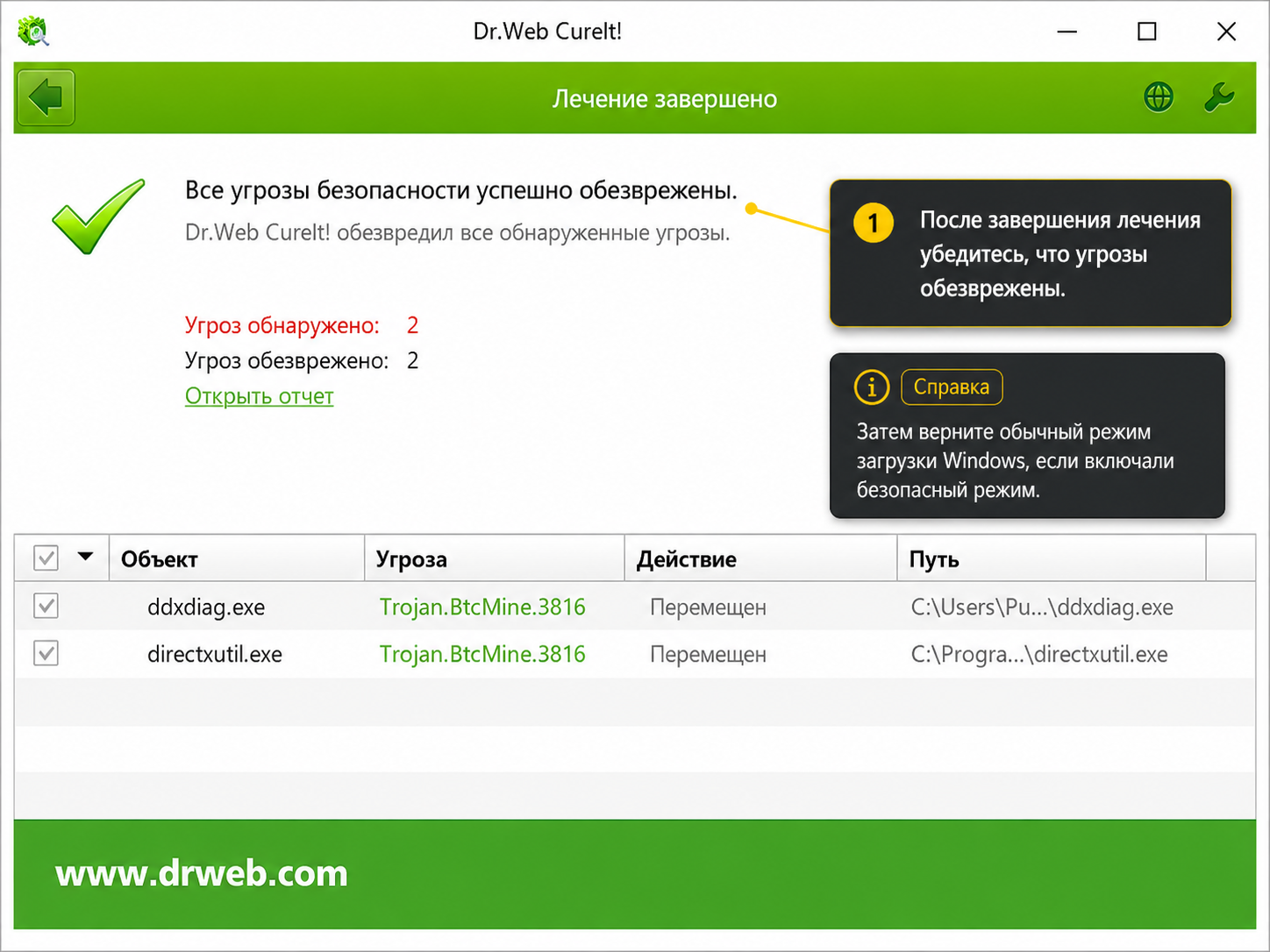Image resolution: width=1270 pixels, height=952 pixels.
Task: Open the report via Открыть отчет link
Action: [259, 396]
